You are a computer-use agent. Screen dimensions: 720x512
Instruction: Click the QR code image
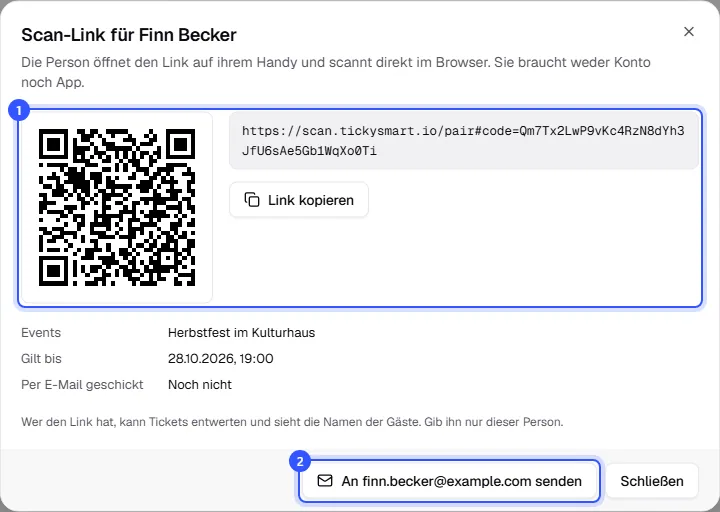pyautogui.click(x=117, y=208)
